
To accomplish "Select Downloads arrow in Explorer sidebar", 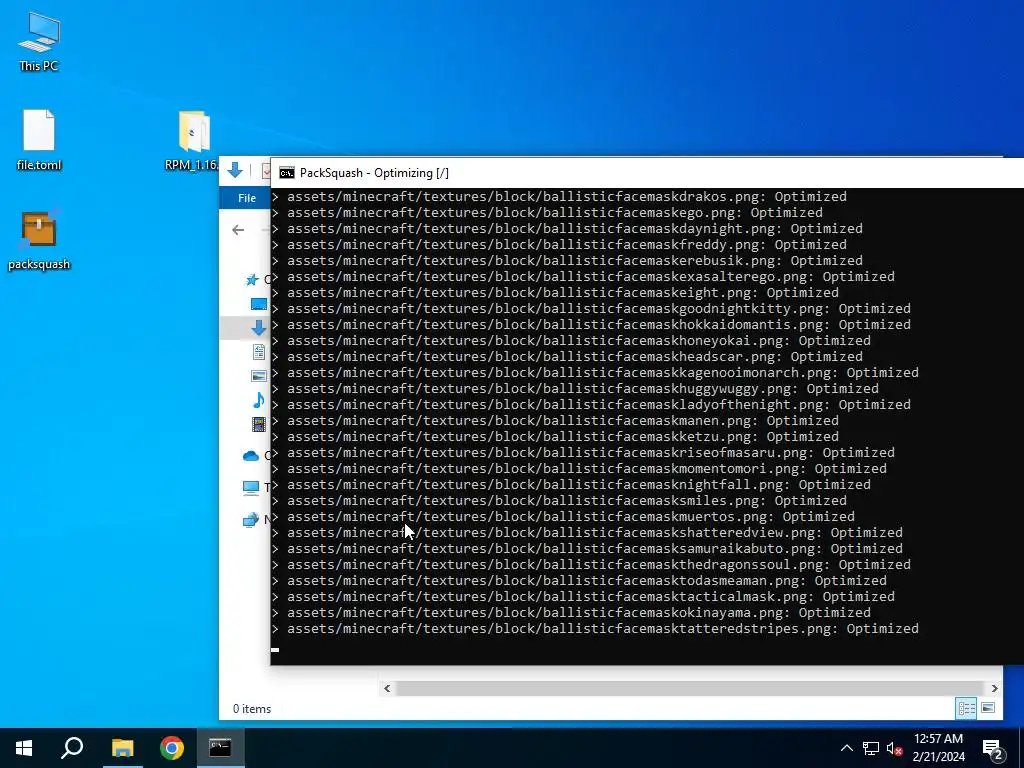I will (x=259, y=328).
